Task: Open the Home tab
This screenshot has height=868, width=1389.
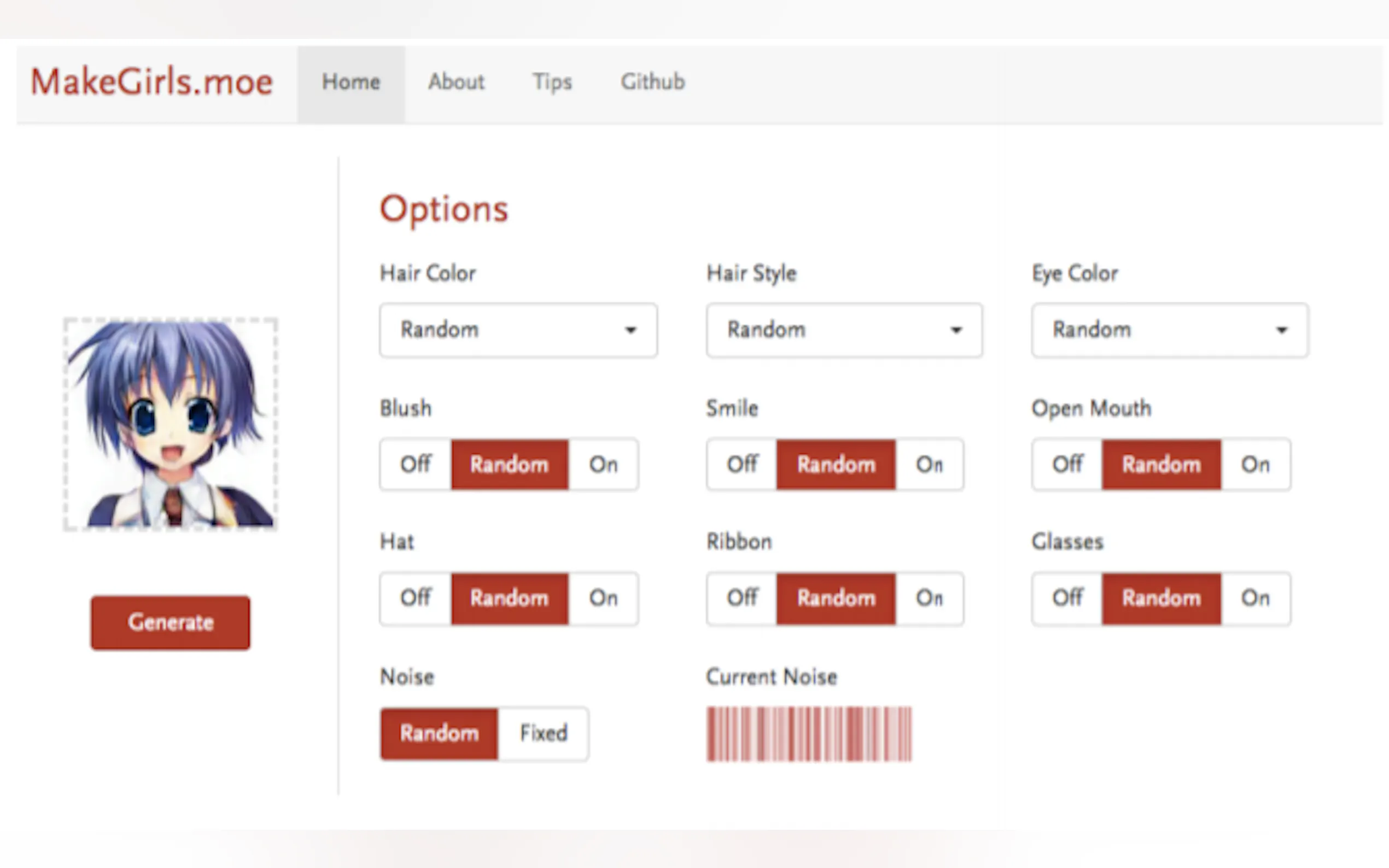Action: 351,82
